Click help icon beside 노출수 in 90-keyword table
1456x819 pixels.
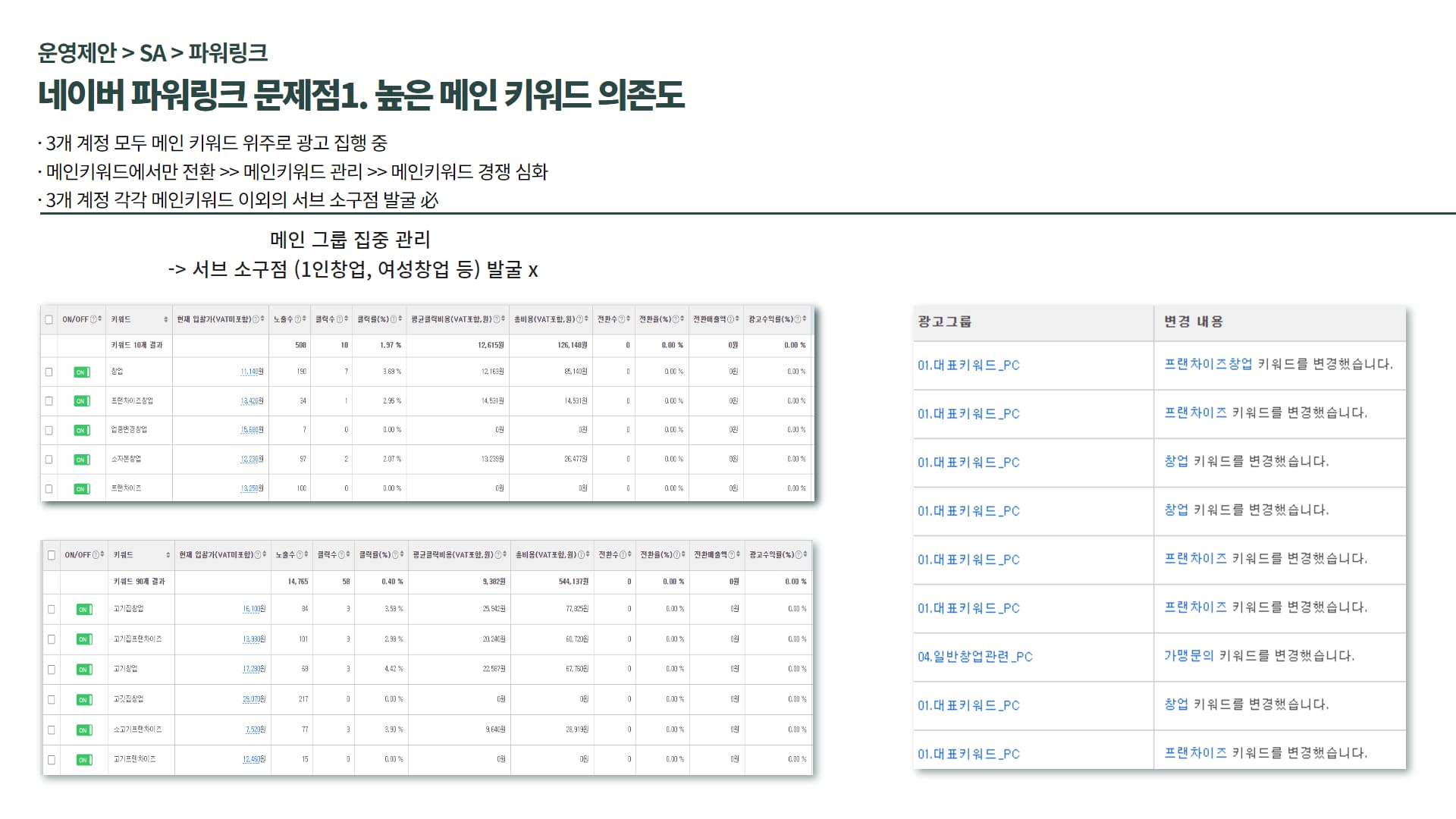click(300, 555)
